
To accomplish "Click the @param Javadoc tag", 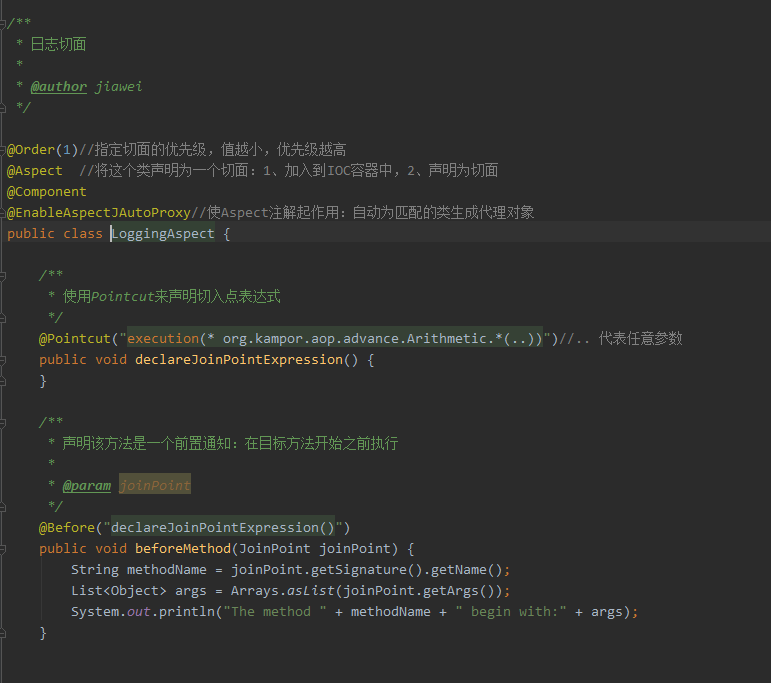I will [x=87, y=485].
